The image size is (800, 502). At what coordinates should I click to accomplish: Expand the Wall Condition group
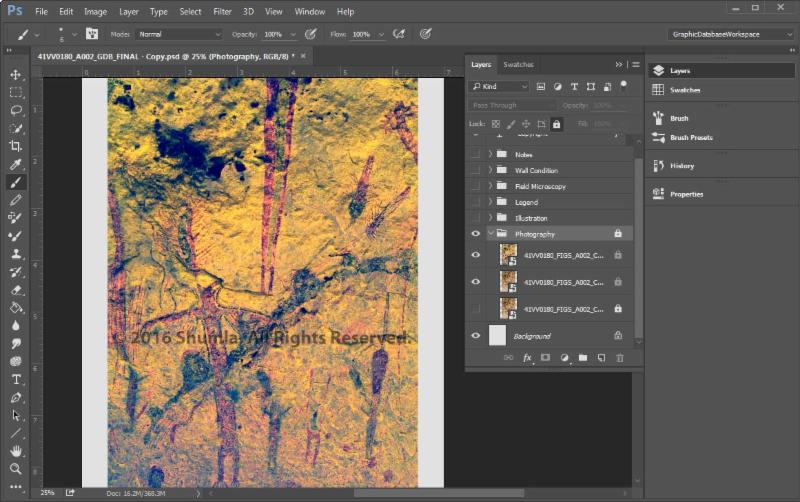[490, 170]
